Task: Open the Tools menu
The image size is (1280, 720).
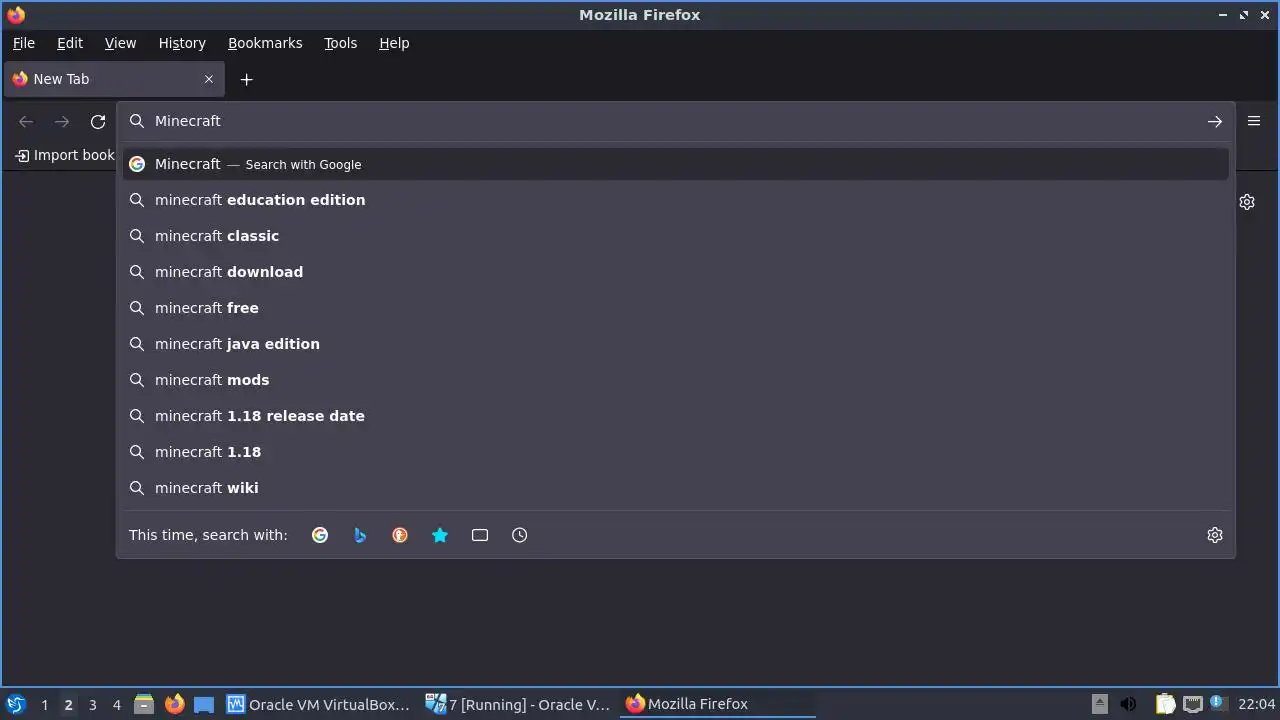Action: tap(340, 43)
